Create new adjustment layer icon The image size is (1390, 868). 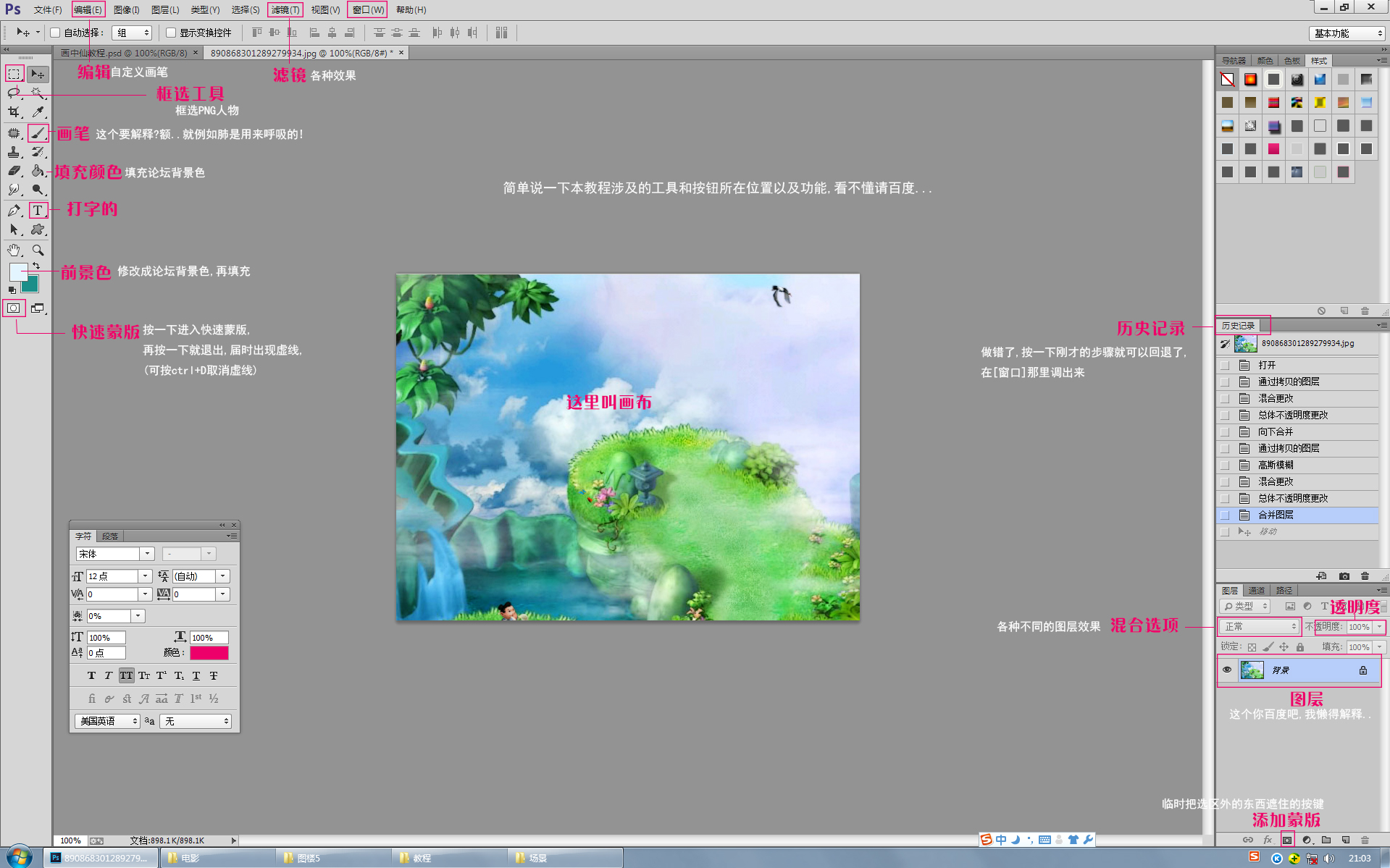click(1307, 840)
